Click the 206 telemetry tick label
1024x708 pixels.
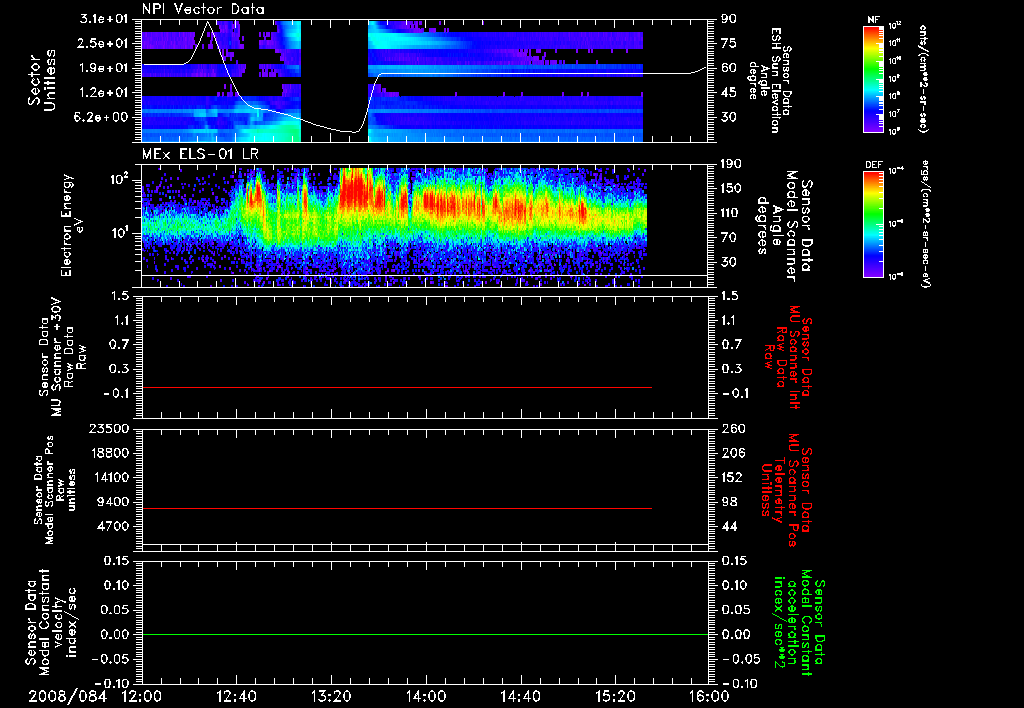point(731,453)
